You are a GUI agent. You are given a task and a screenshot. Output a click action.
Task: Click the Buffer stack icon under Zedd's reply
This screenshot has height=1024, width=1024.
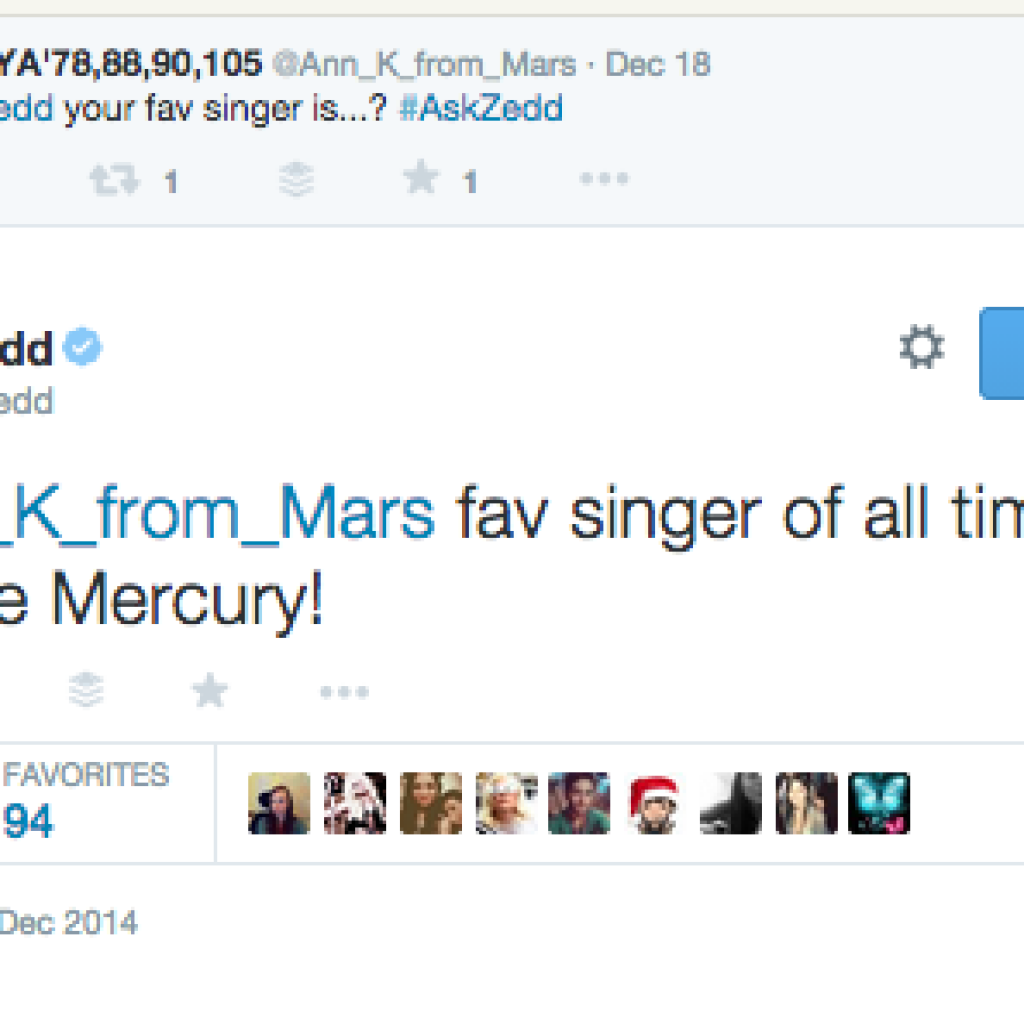(87, 690)
